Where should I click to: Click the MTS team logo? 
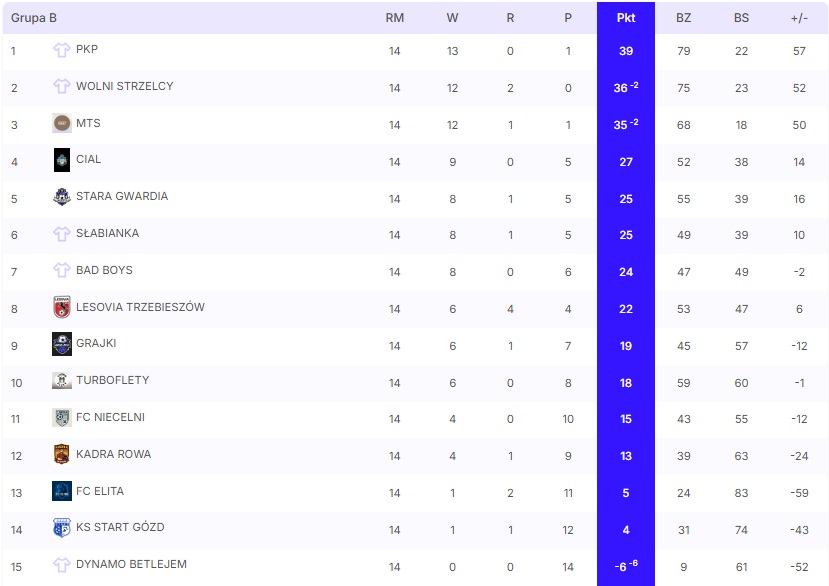tap(62, 124)
